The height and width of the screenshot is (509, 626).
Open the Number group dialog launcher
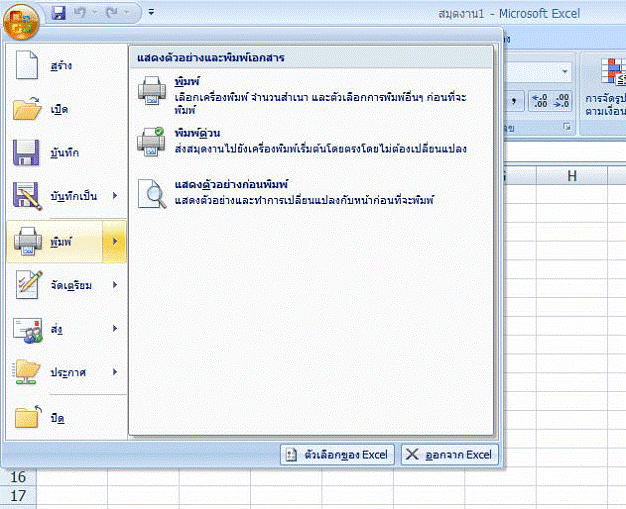coord(567,127)
